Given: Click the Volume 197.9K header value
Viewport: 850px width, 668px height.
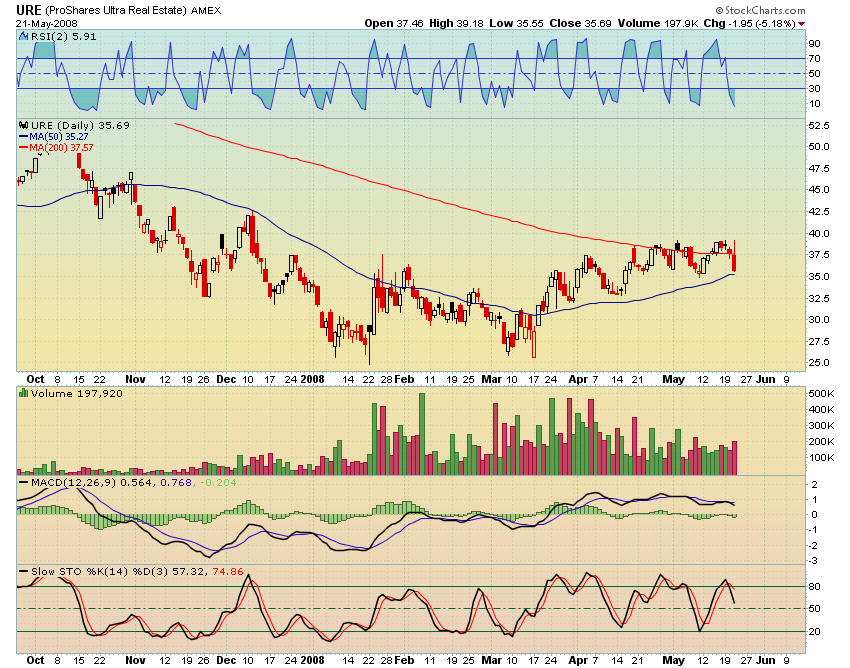Looking at the screenshot, I should pyautogui.click(x=658, y=23).
